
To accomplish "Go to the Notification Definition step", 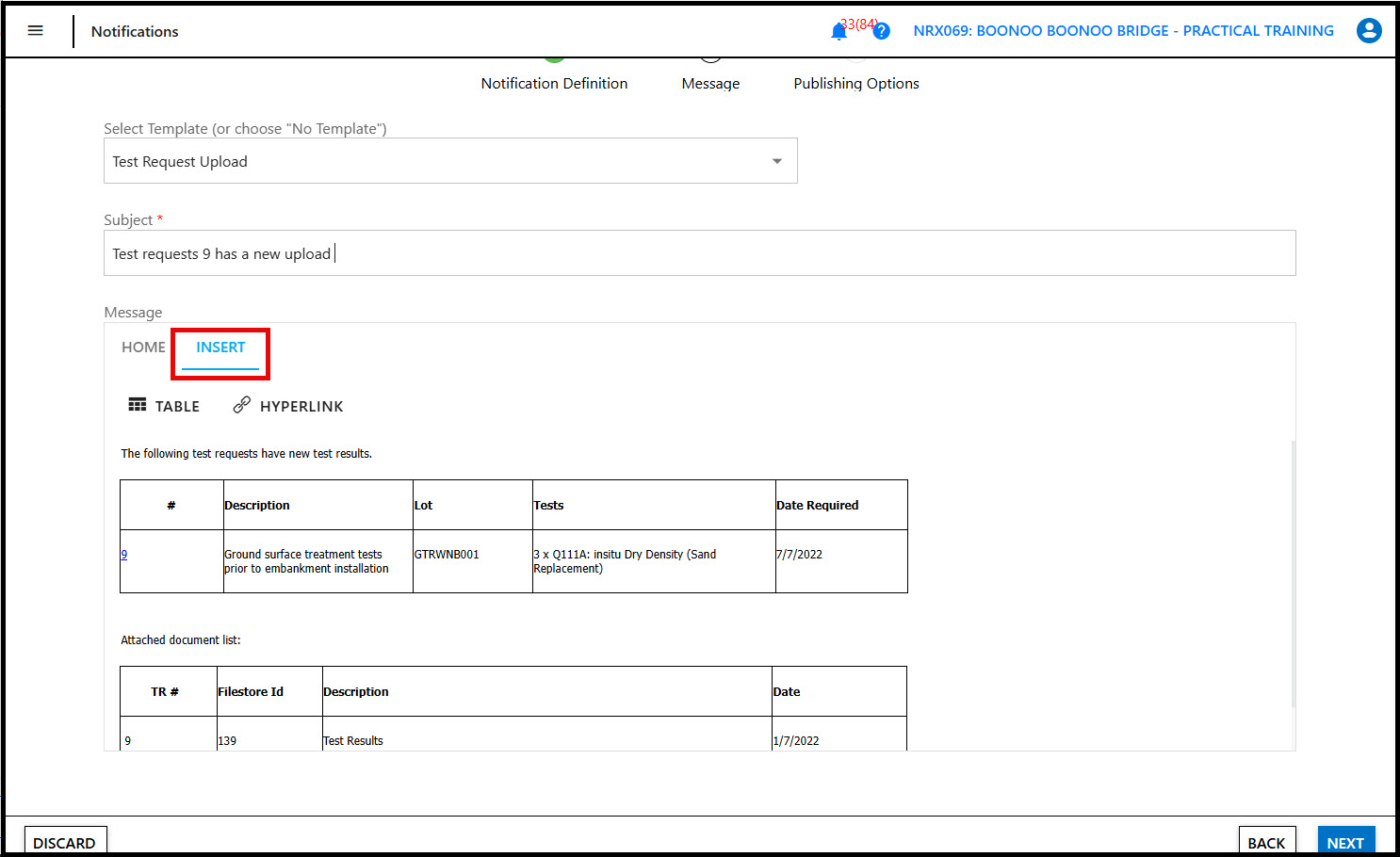I will tap(554, 83).
